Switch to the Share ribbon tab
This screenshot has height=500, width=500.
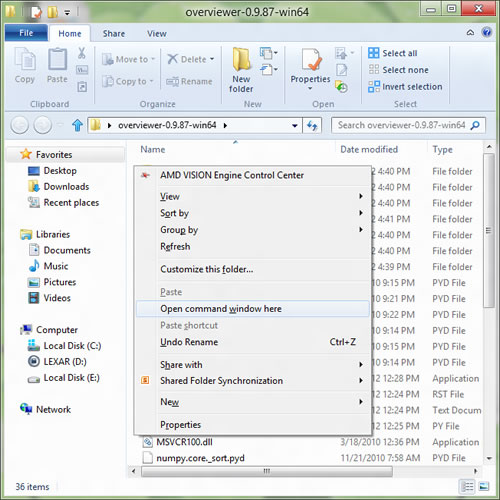(114, 34)
